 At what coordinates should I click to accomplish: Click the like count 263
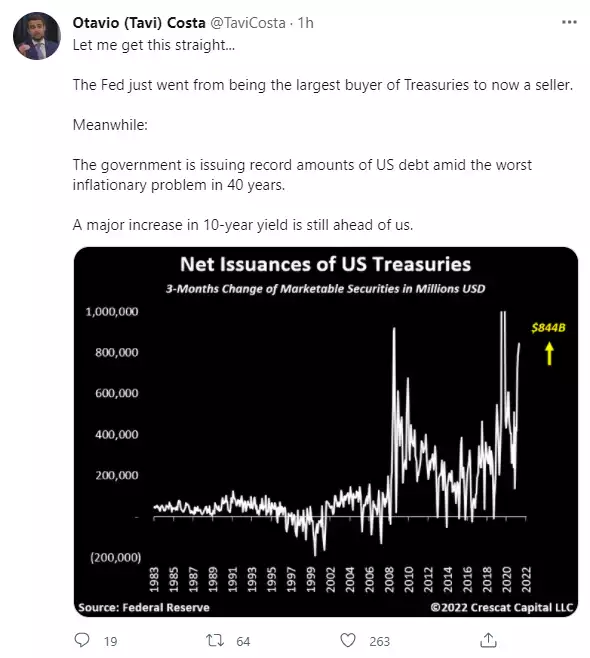379,641
